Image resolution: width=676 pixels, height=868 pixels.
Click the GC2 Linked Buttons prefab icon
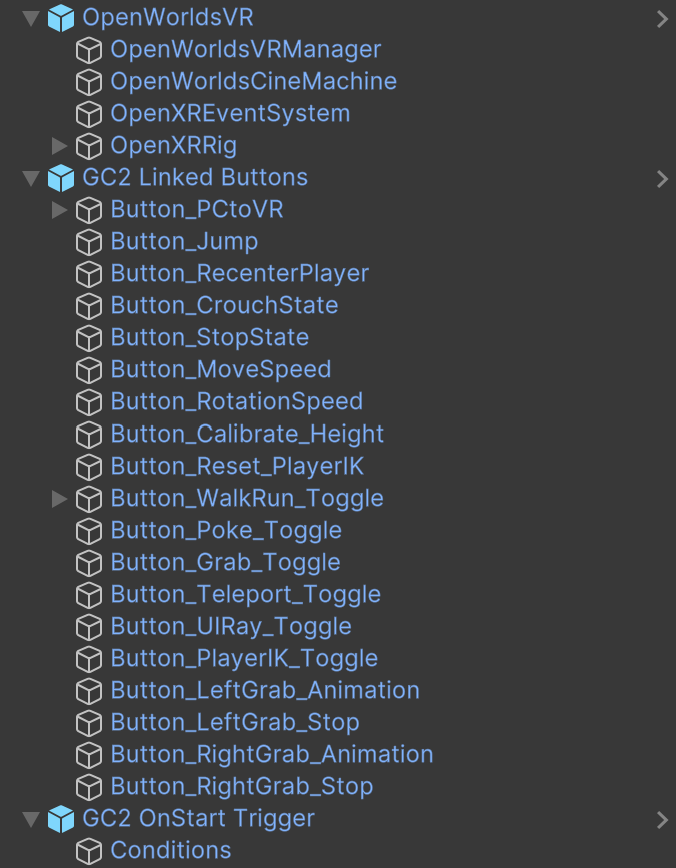click(61, 178)
